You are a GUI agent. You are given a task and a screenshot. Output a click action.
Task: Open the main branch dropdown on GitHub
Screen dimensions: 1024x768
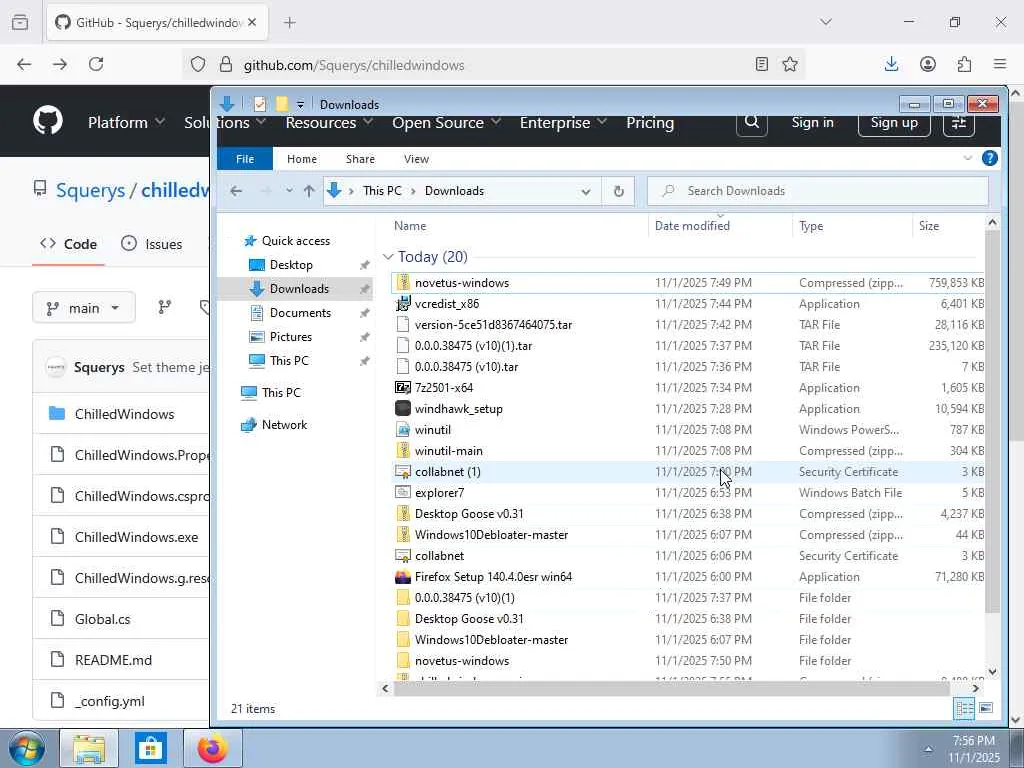84,308
